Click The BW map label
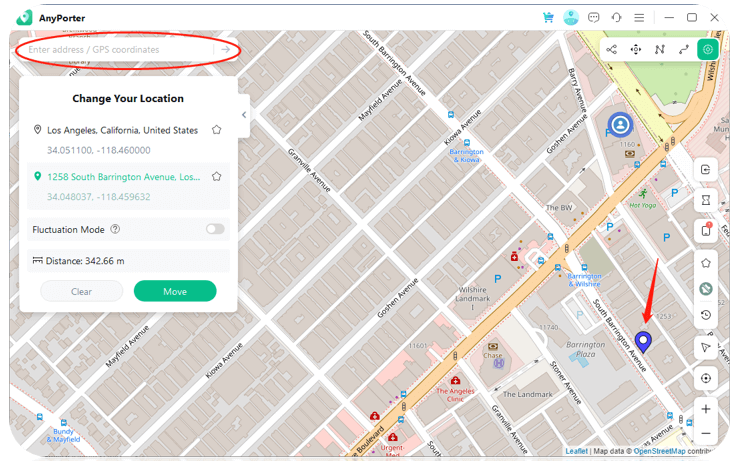Viewport: 747px width, 461px height. (x=559, y=208)
